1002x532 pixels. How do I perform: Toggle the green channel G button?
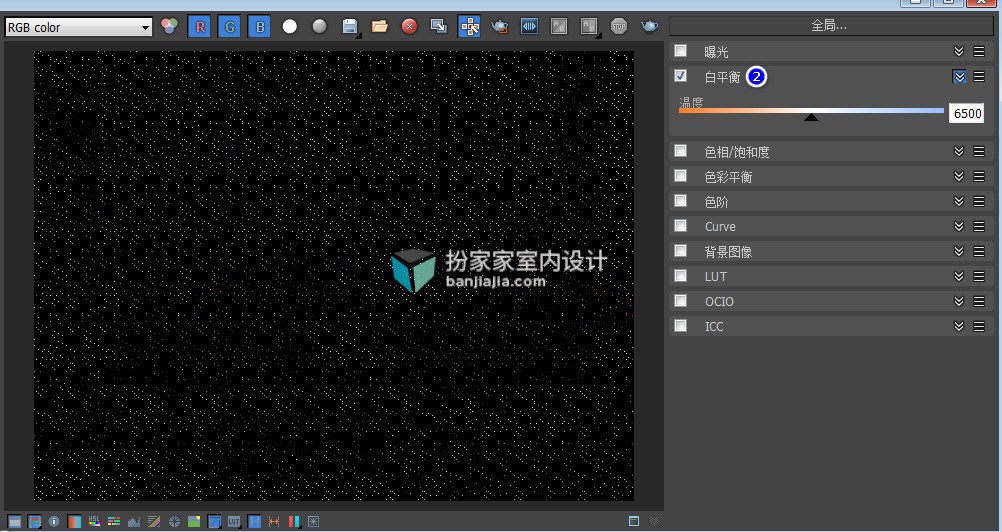click(229, 27)
